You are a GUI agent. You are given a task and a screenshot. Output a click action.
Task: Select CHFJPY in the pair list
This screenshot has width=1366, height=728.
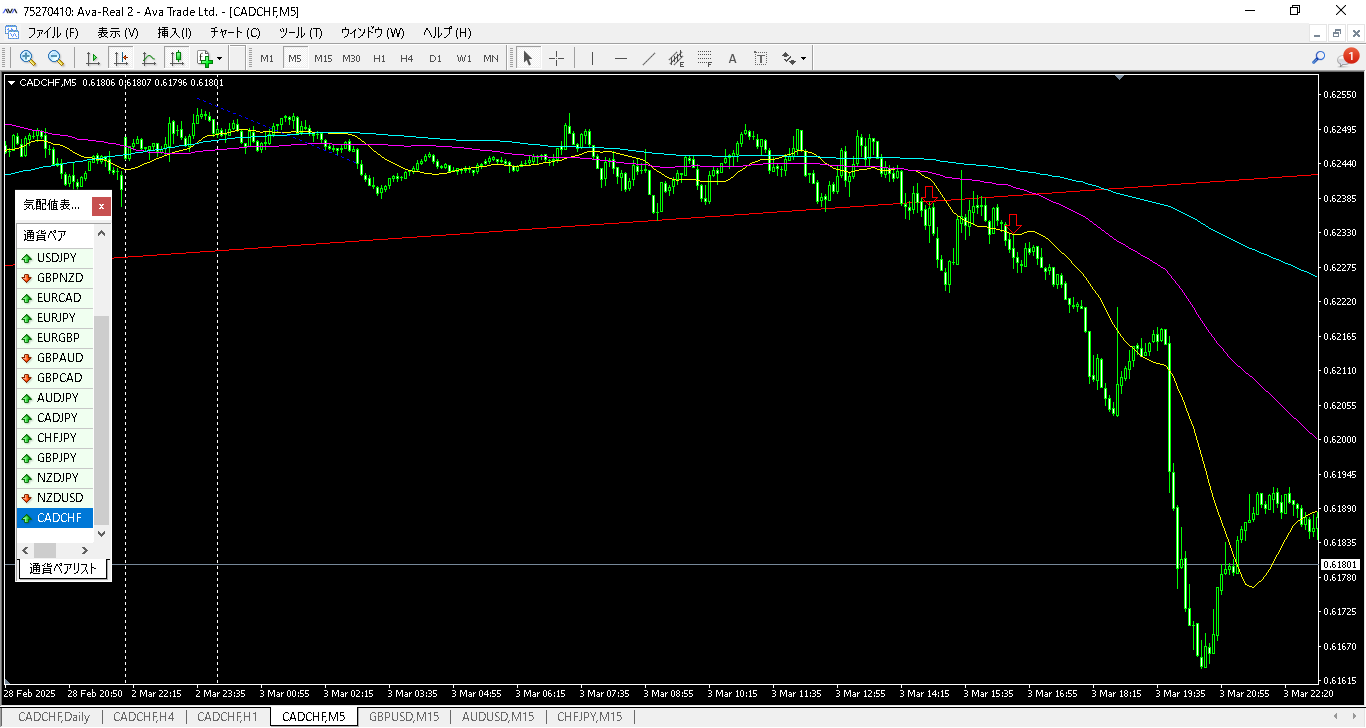56,438
